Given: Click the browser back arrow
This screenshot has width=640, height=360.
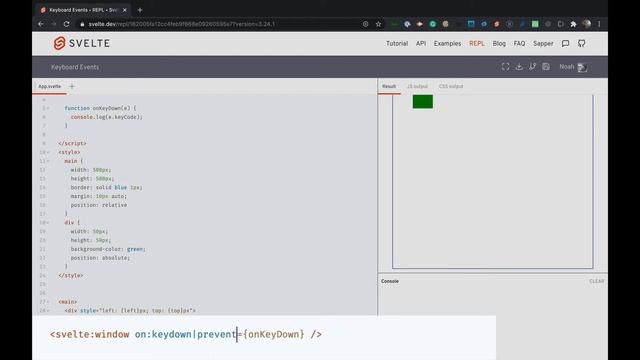Looking at the screenshot, I should pos(41,24).
